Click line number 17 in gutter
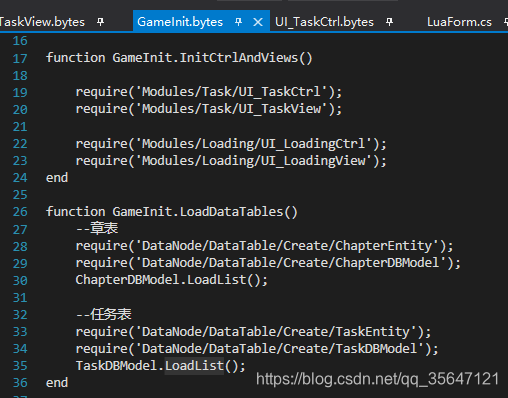Screen dimensions: 508x398 pyautogui.click(x=20, y=59)
